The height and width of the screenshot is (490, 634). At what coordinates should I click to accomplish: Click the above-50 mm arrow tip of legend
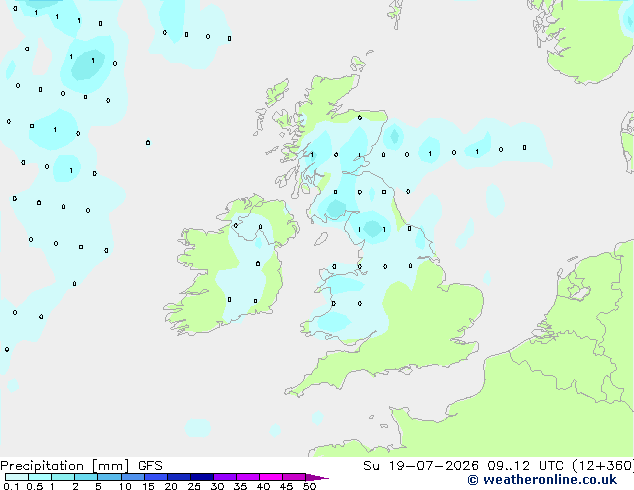[x=317, y=477]
